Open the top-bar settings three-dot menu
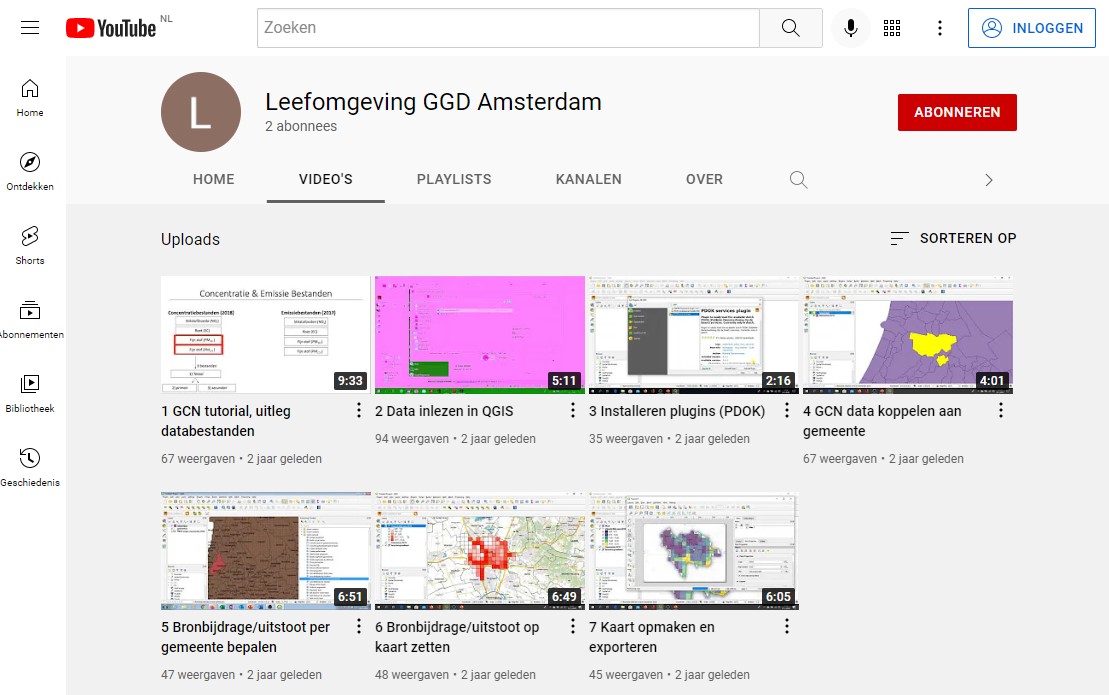The image size is (1109, 695). [x=940, y=28]
